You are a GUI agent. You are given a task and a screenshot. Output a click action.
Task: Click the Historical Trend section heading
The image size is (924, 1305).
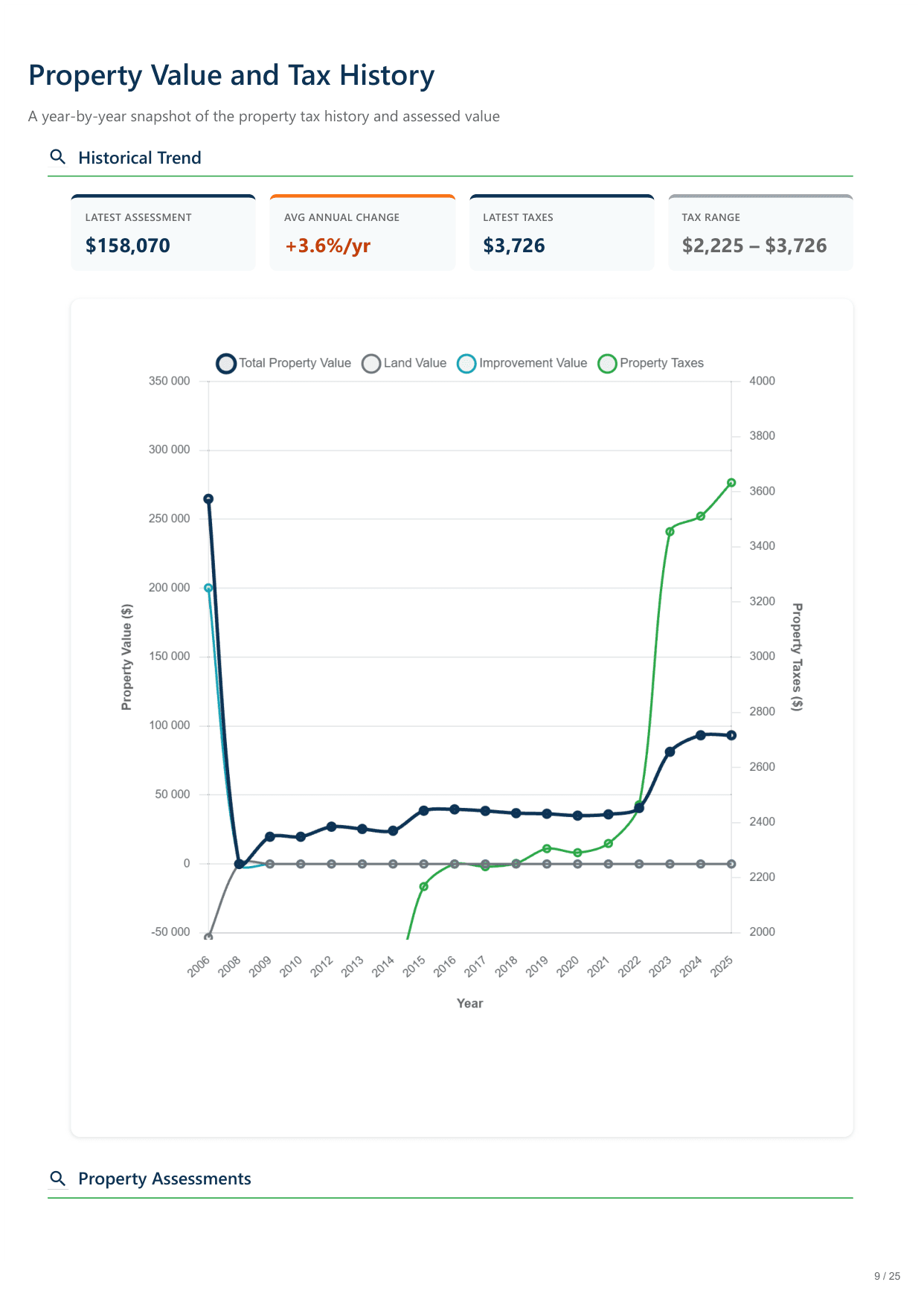pyautogui.click(x=140, y=158)
